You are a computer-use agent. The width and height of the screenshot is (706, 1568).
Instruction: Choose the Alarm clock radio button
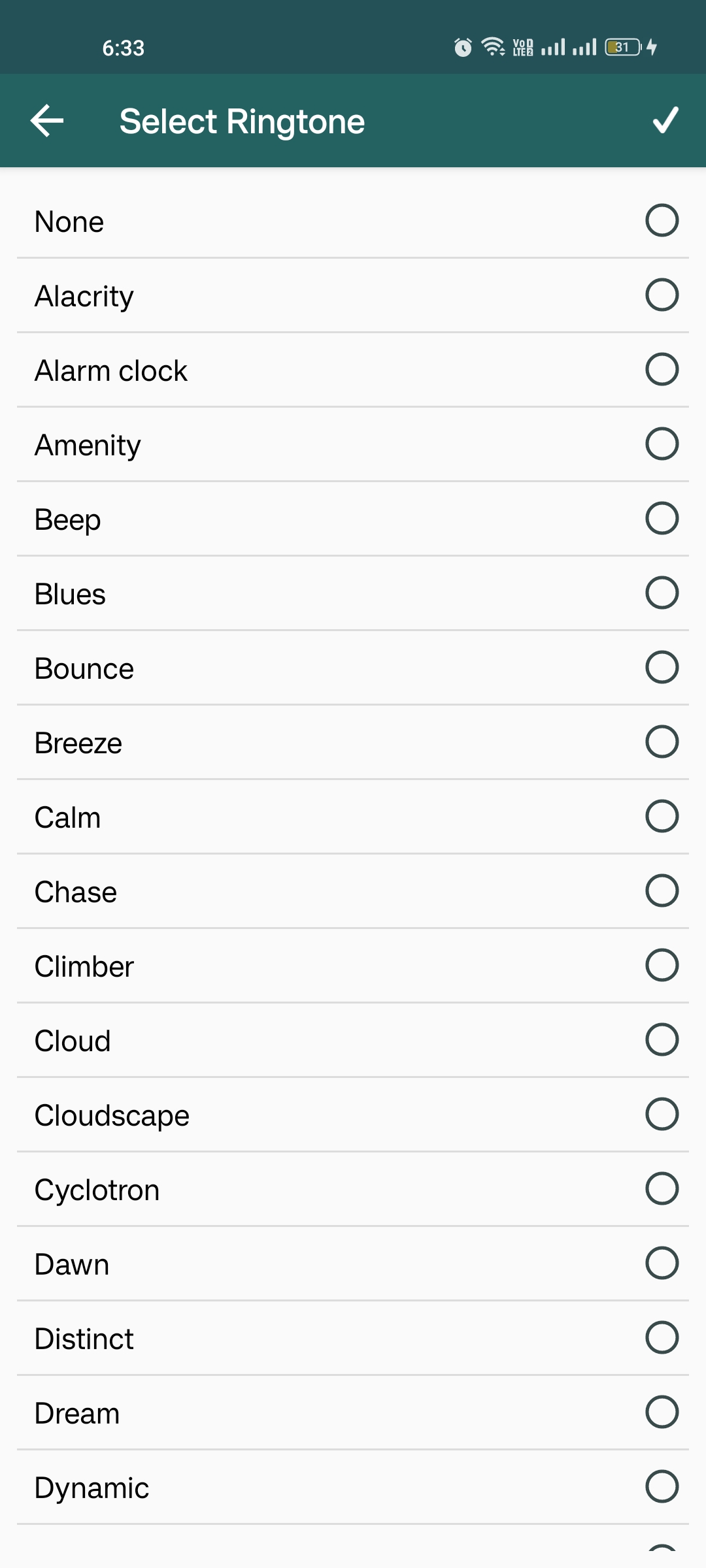pos(662,369)
